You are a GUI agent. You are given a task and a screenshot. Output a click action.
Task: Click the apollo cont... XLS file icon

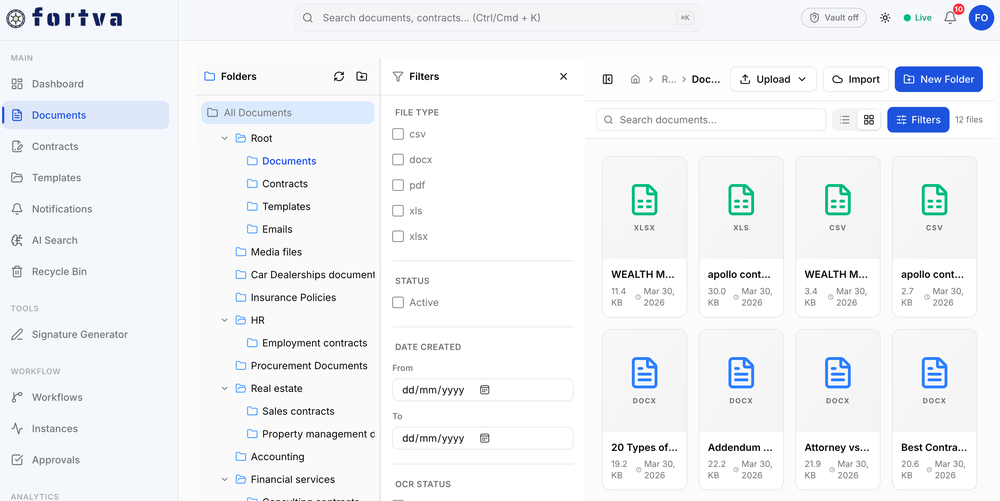(x=741, y=200)
